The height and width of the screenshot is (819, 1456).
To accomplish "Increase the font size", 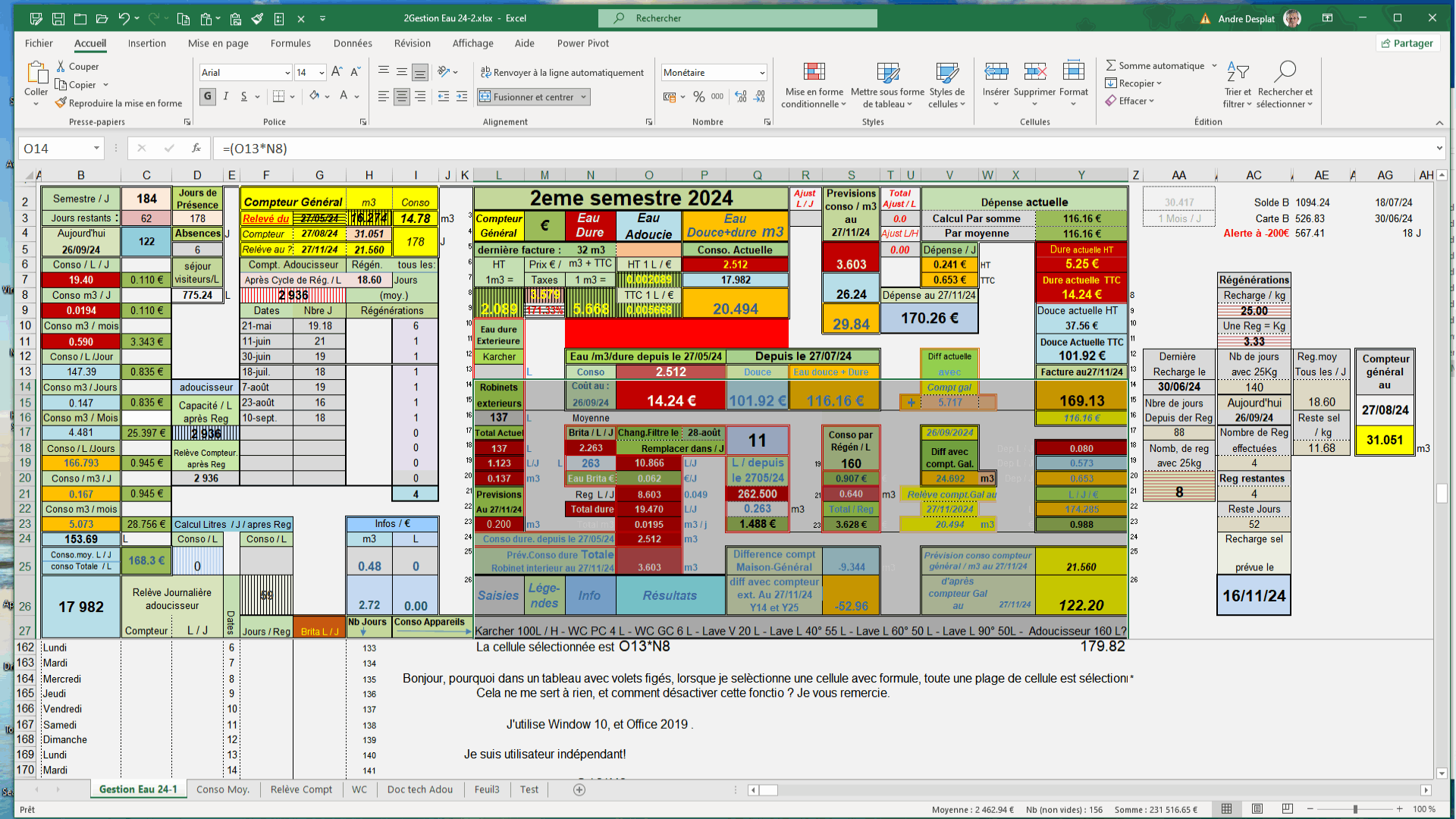I will tap(337, 72).
